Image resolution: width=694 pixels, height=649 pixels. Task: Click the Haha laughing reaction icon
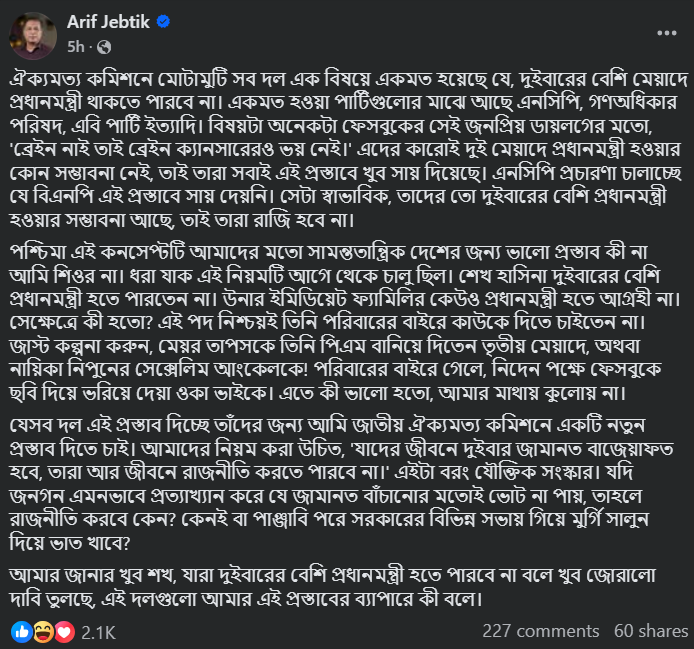pyautogui.click(x=43, y=632)
